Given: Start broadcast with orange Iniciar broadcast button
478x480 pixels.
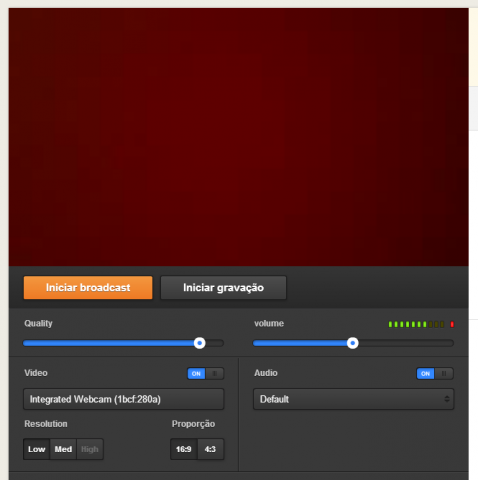Looking at the screenshot, I should [88, 287].
